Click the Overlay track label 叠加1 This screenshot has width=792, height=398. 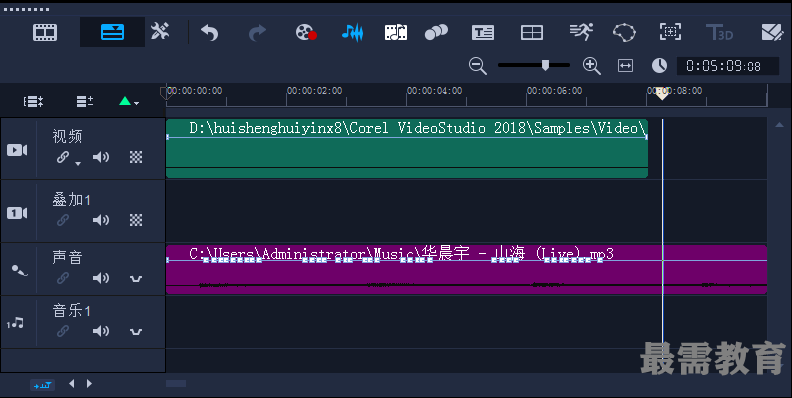71,200
